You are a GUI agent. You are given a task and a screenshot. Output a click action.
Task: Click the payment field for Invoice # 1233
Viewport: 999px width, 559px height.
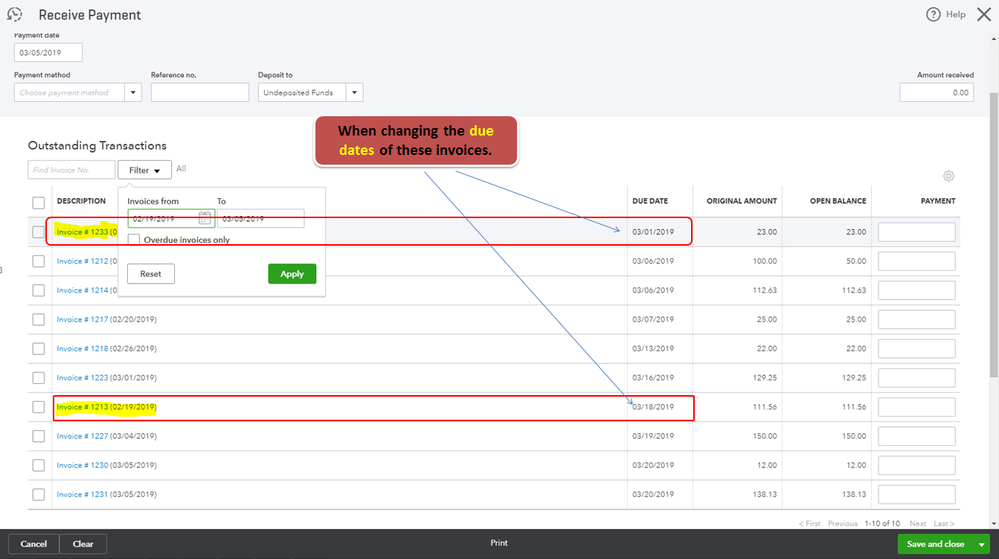coord(916,232)
